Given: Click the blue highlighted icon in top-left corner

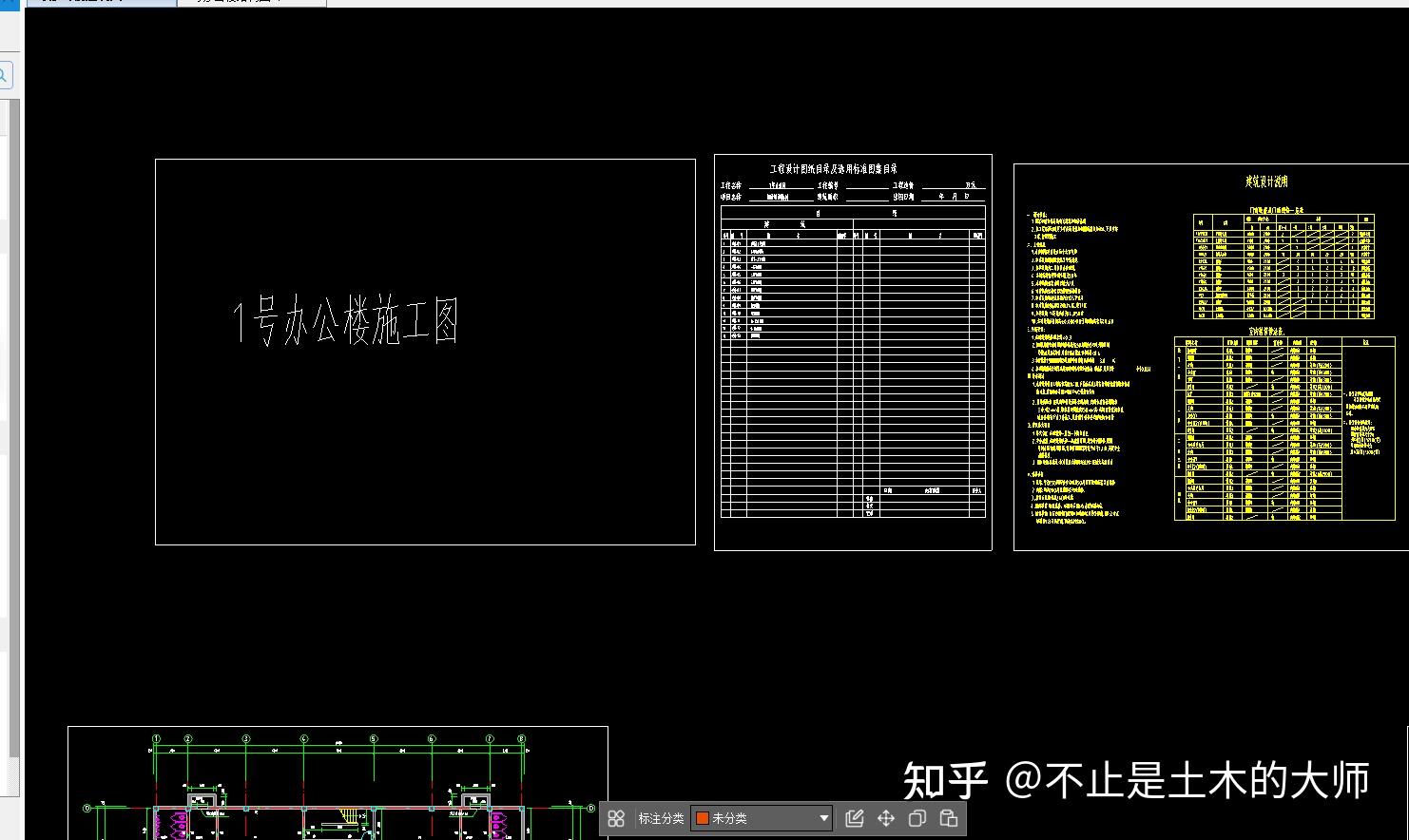Looking at the screenshot, I should pos(11,4).
